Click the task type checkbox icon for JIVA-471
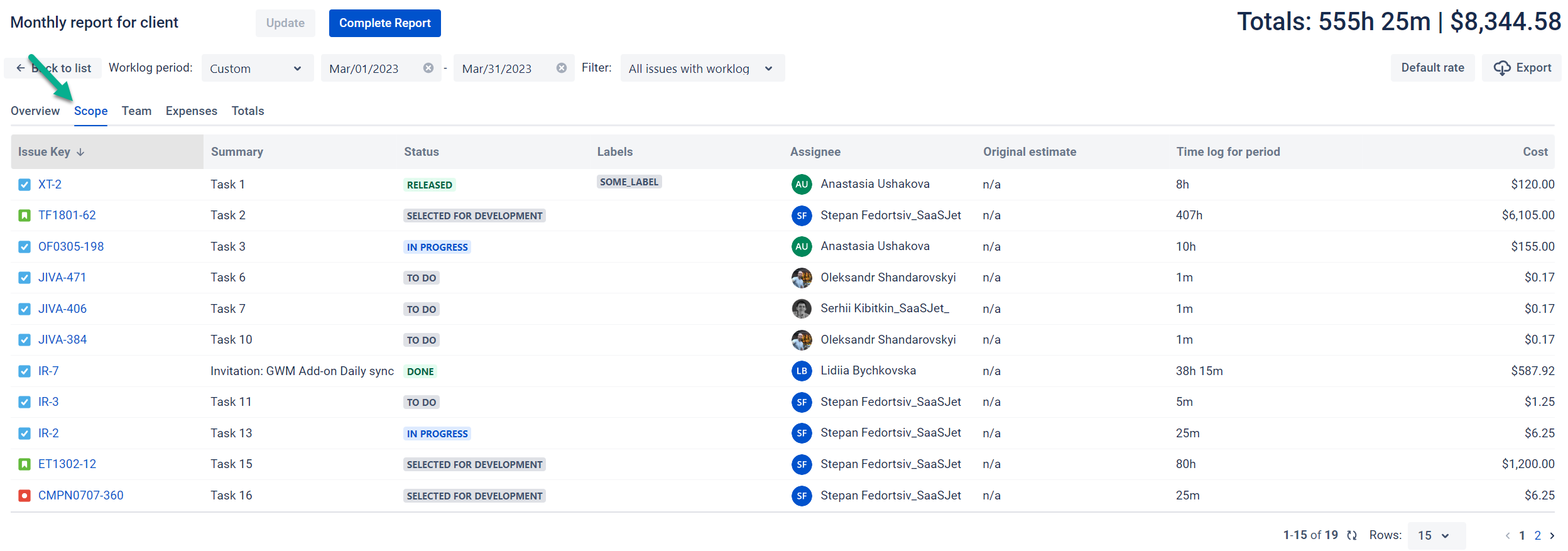The width and height of the screenshot is (1568, 551). coord(24,278)
